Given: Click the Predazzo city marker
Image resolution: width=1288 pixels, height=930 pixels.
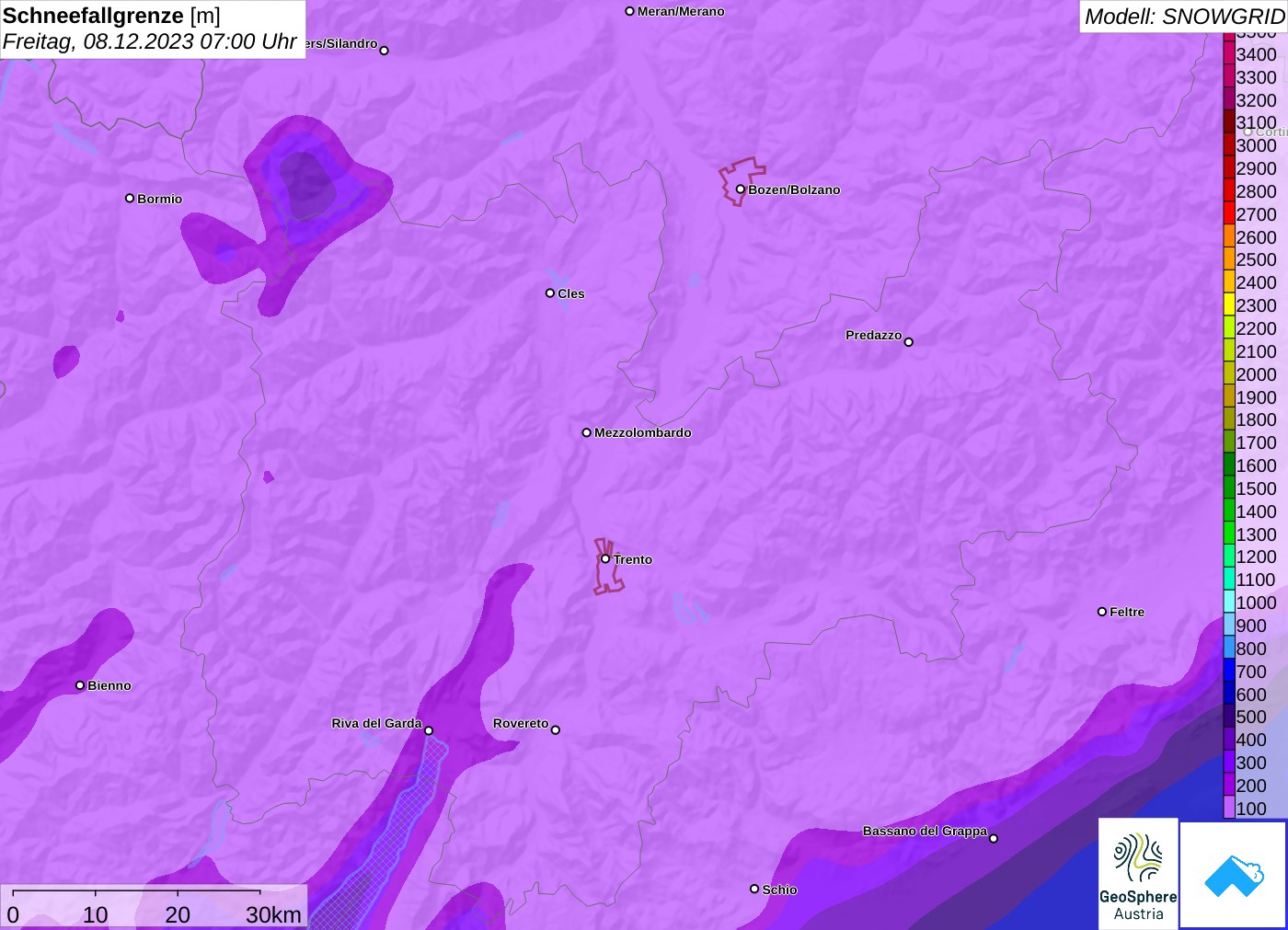Looking at the screenshot, I should tap(908, 342).
